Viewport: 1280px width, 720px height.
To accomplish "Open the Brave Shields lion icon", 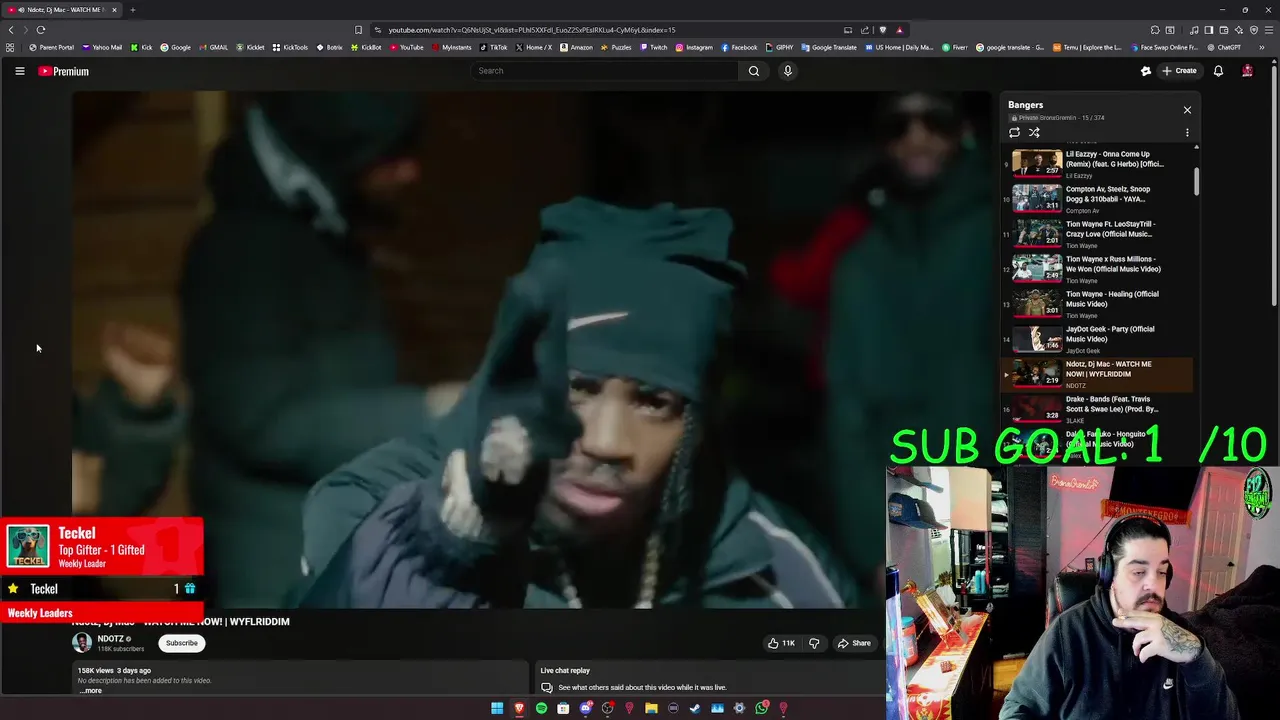I will (x=882, y=30).
